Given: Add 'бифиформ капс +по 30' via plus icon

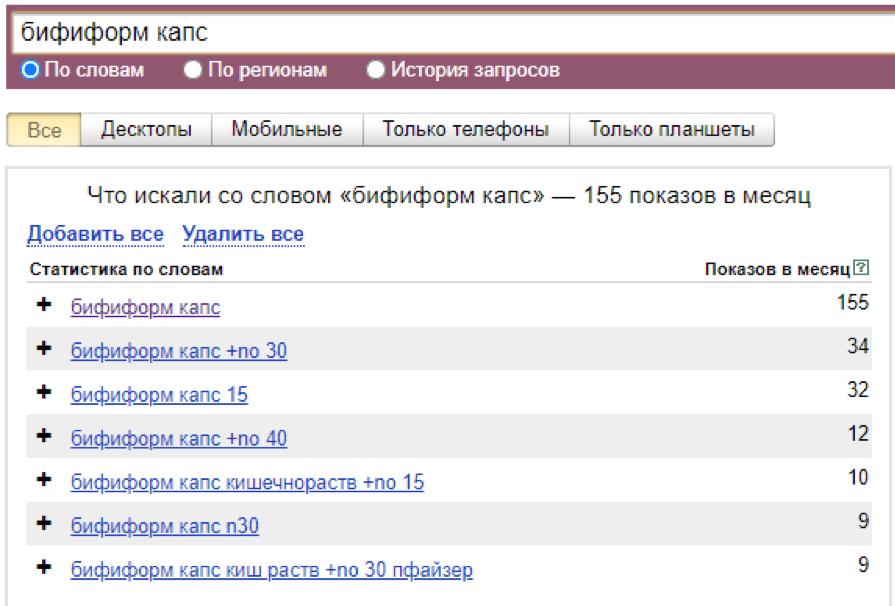Looking at the screenshot, I should (x=44, y=348).
